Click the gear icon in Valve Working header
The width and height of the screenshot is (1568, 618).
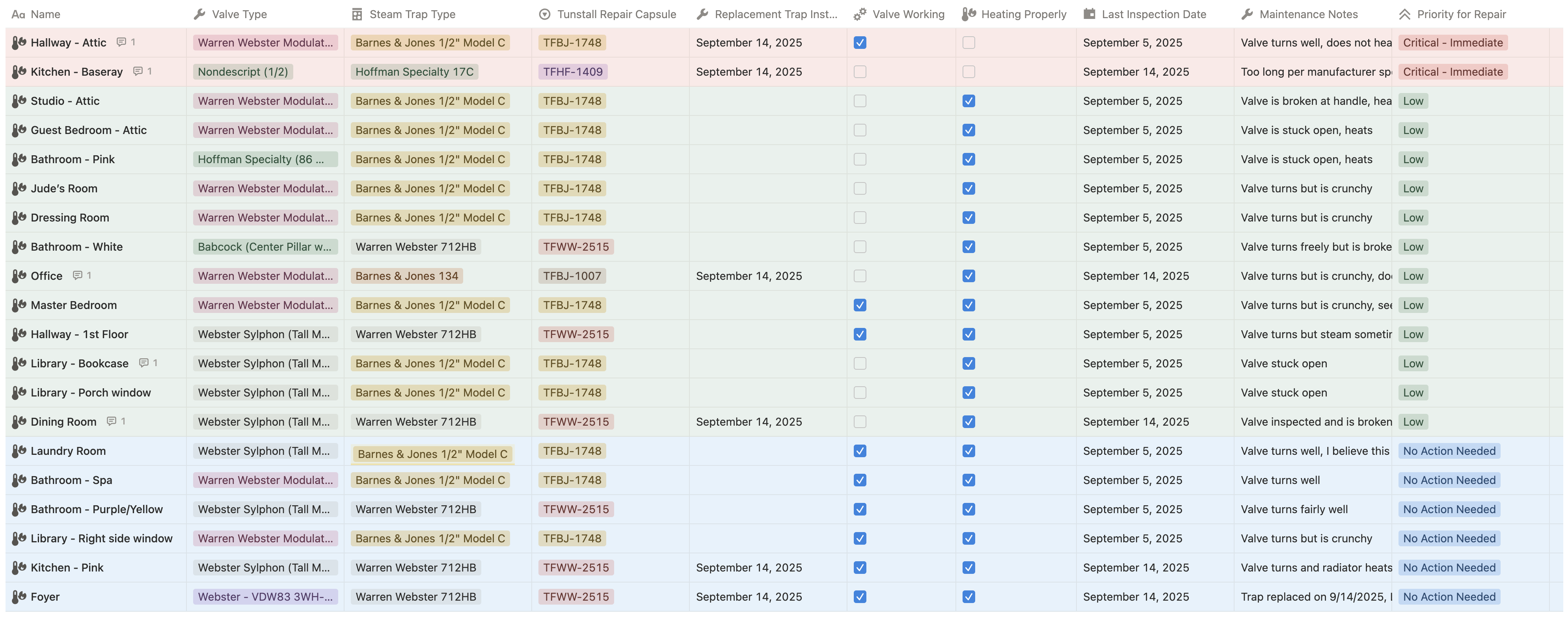coord(861,13)
